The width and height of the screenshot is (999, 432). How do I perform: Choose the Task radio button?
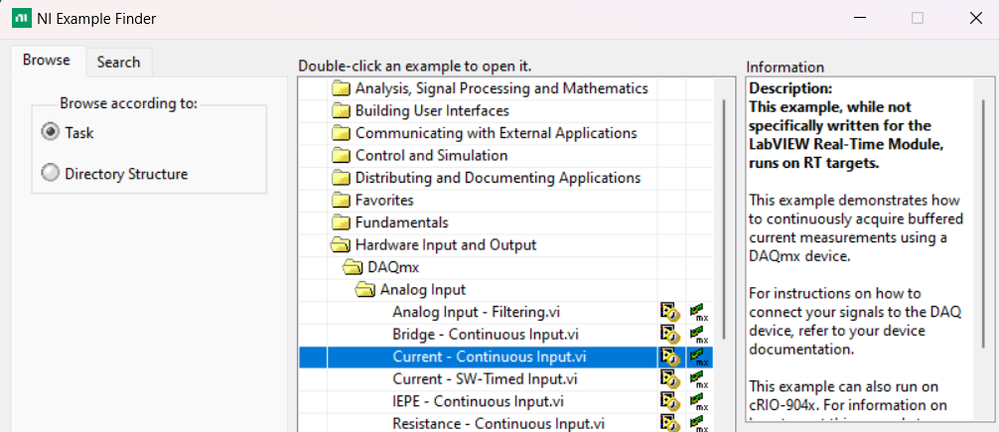coord(50,133)
